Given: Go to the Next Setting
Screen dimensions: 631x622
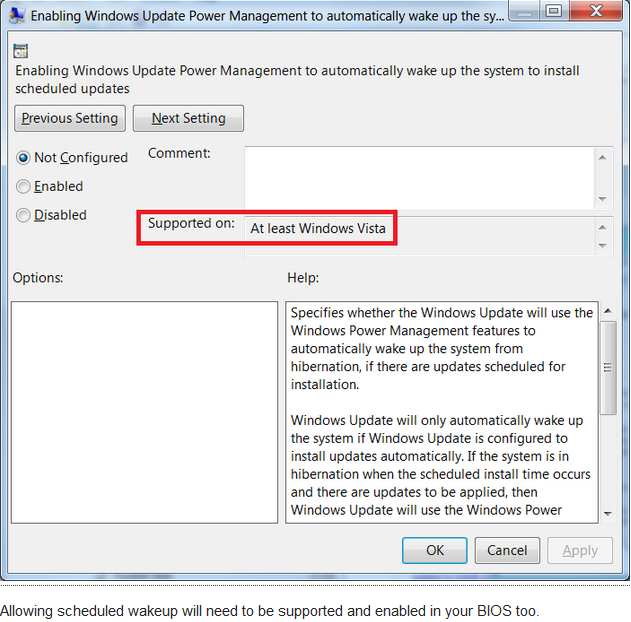Looking at the screenshot, I should click(x=188, y=118).
